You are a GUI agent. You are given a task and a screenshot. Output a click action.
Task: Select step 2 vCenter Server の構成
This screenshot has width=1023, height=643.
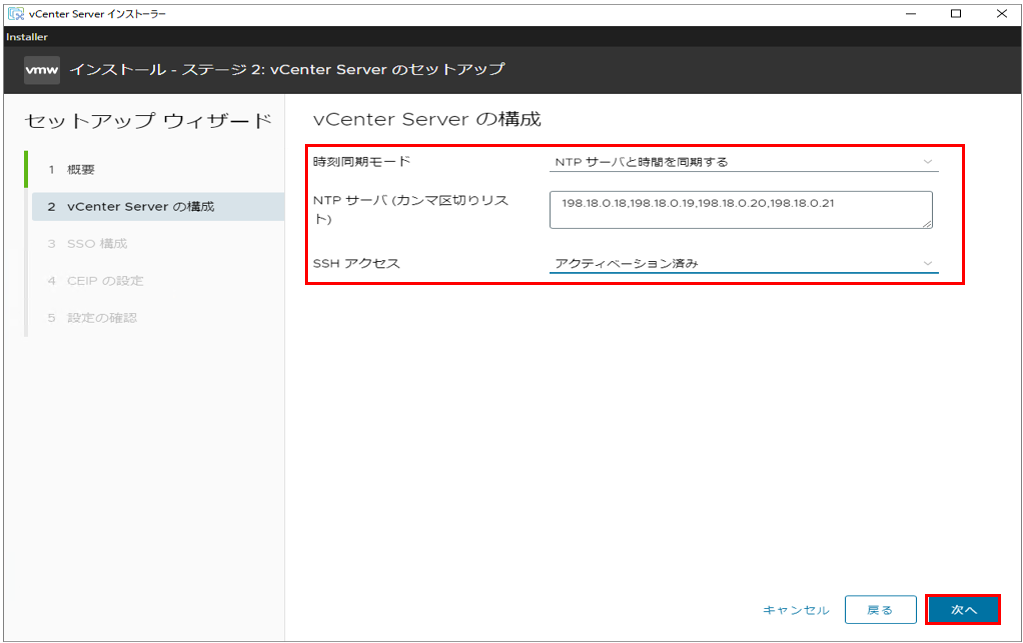(158, 207)
